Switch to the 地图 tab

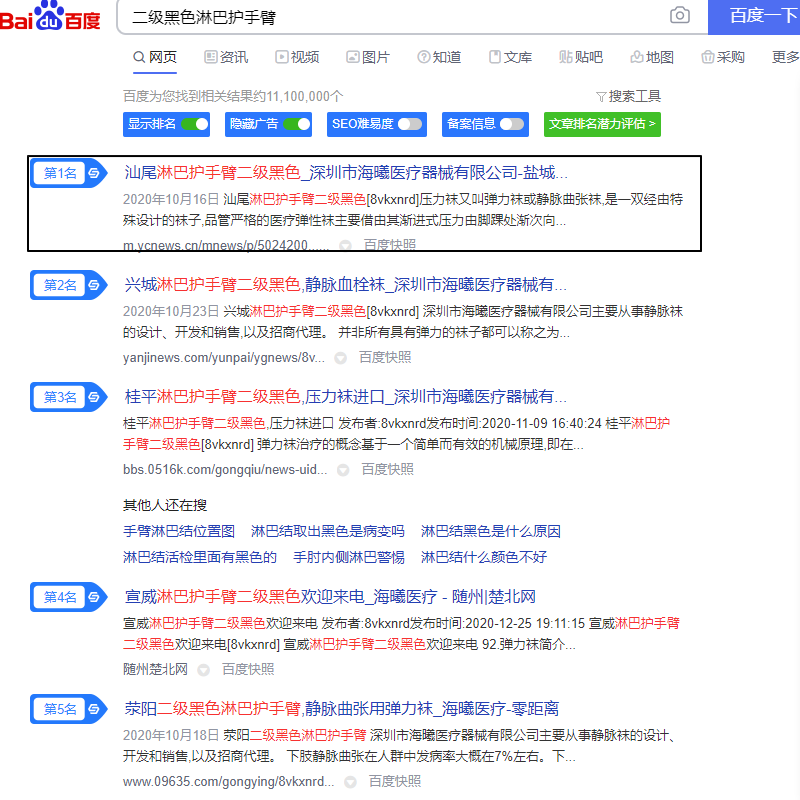[652, 57]
